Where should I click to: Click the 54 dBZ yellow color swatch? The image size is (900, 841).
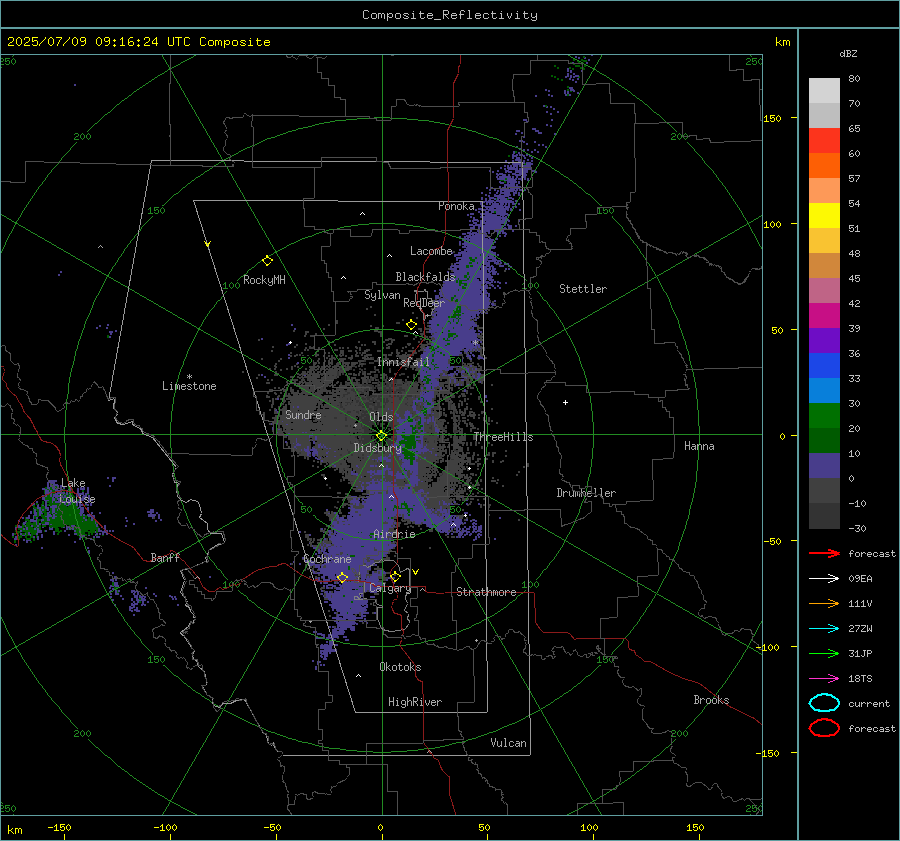point(824,215)
